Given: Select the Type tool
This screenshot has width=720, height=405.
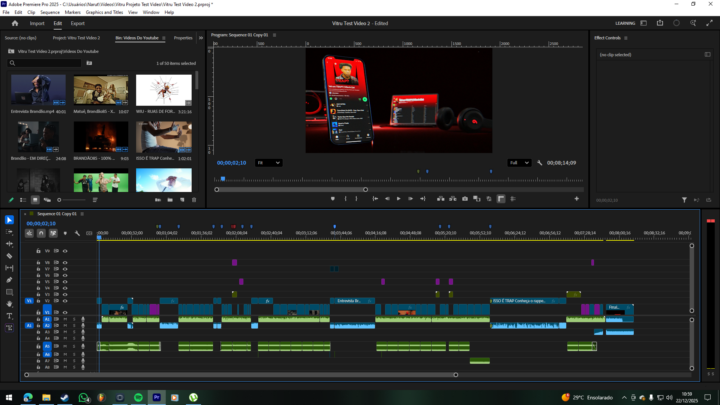Looking at the screenshot, I should tap(9, 315).
